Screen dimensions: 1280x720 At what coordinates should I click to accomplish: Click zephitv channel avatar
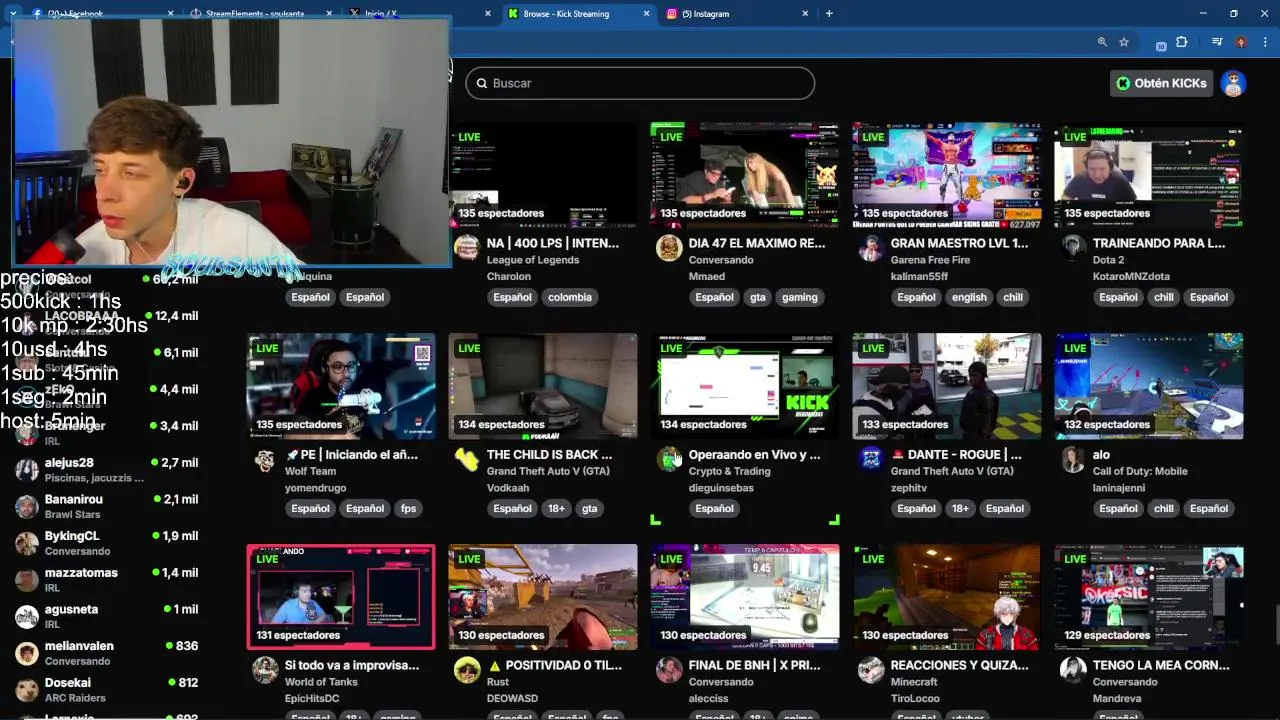871,459
